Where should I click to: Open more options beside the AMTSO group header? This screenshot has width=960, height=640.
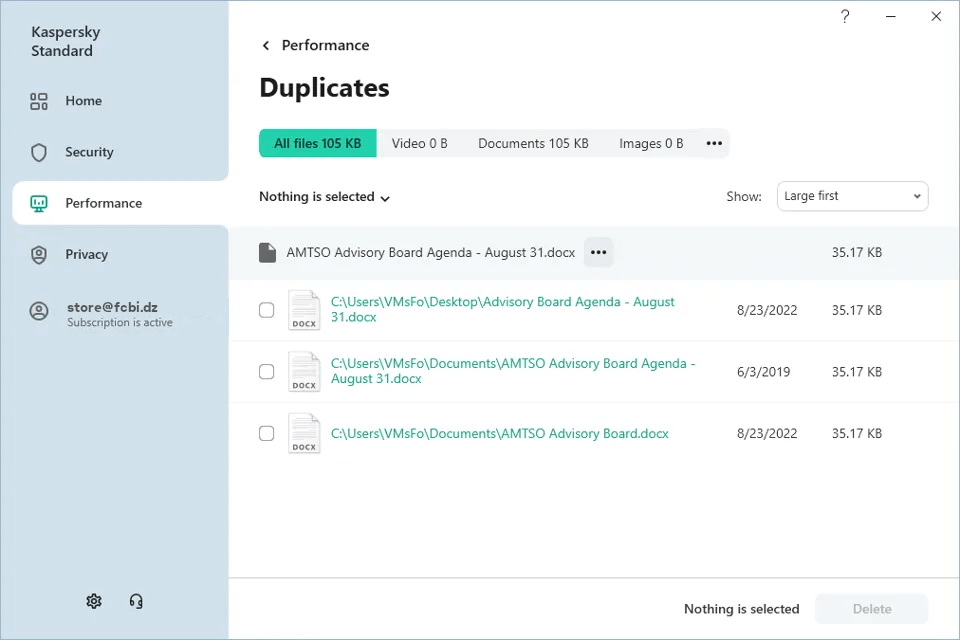pos(598,253)
